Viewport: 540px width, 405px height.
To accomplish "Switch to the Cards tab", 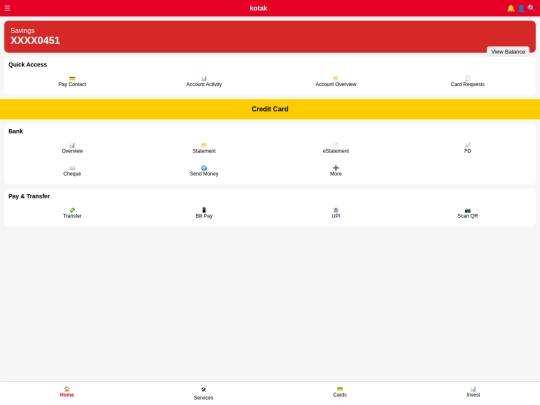I will click(x=340, y=392).
